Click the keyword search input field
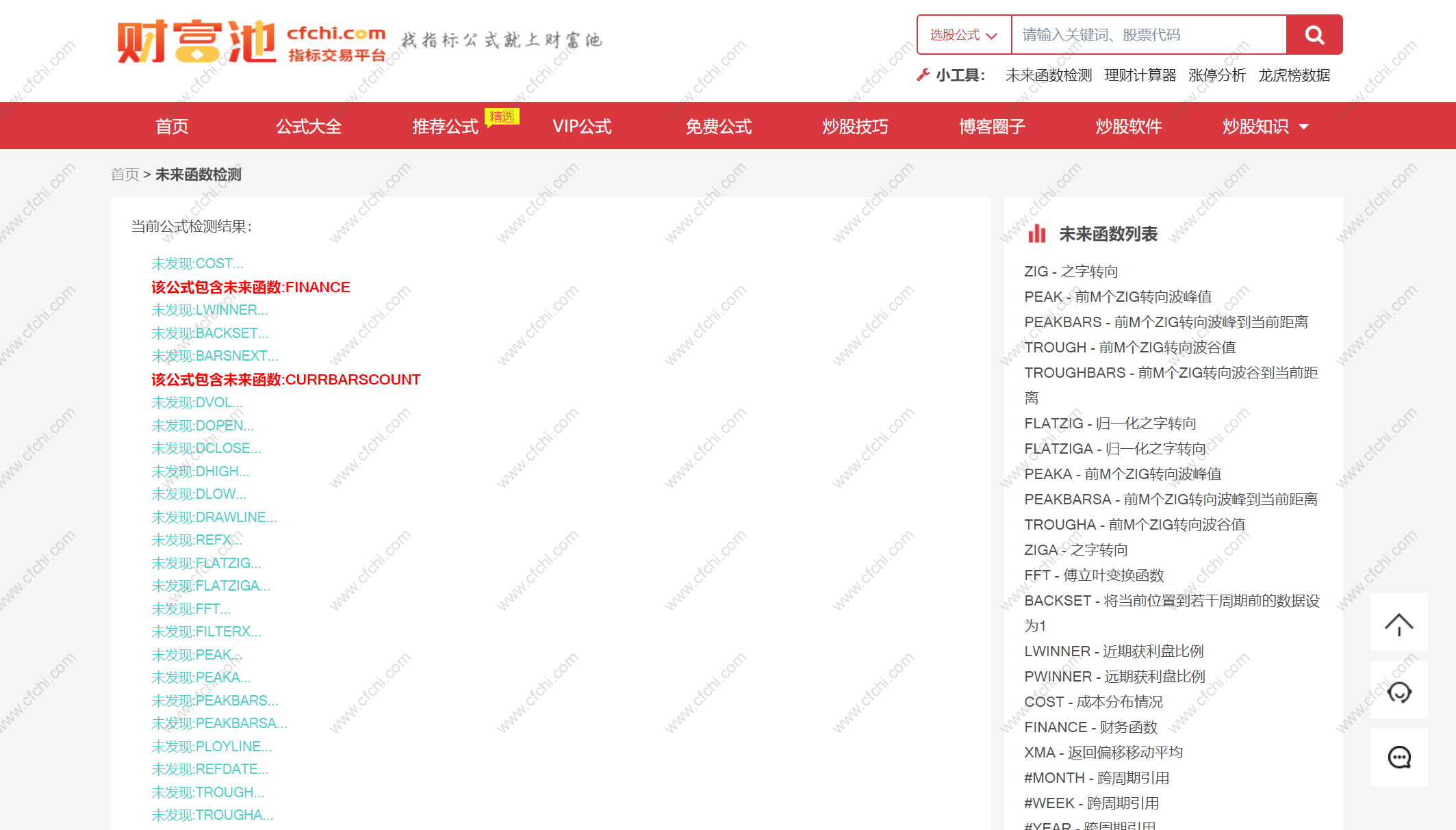This screenshot has width=1456, height=830. click(x=1148, y=35)
